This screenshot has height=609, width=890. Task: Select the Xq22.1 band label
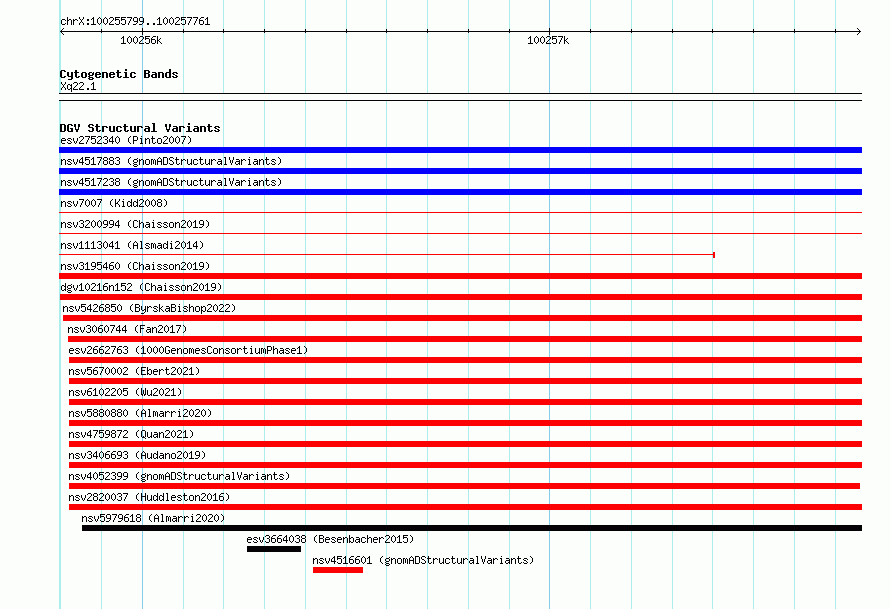(78, 86)
